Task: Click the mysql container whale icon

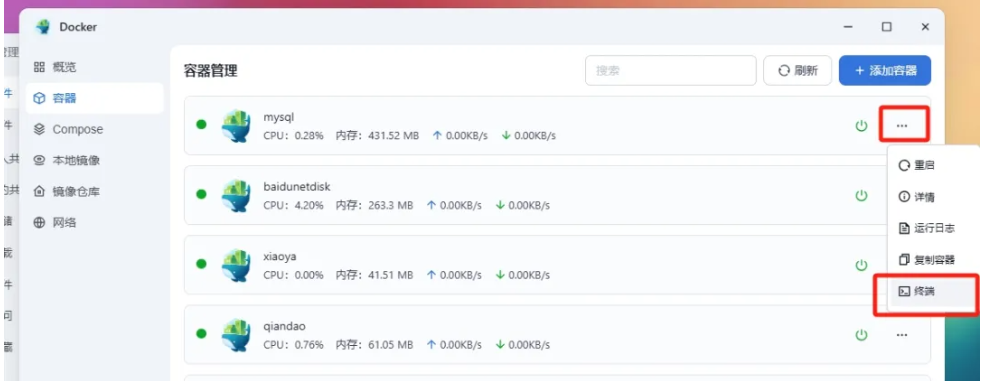Action: (236, 126)
